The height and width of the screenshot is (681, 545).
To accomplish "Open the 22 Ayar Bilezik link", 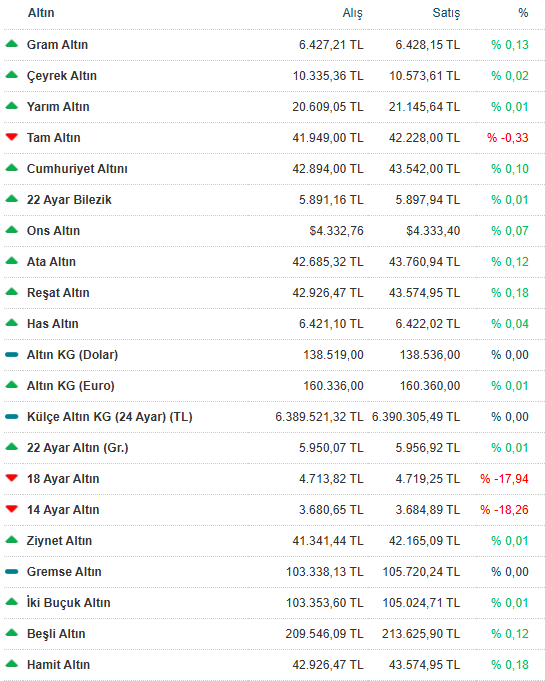I will click(69, 199).
